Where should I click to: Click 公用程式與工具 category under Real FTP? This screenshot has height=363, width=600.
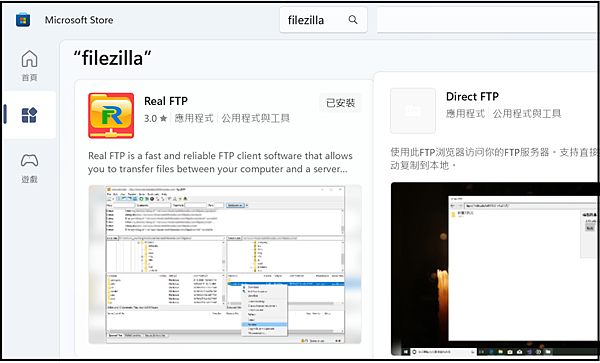point(255,119)
